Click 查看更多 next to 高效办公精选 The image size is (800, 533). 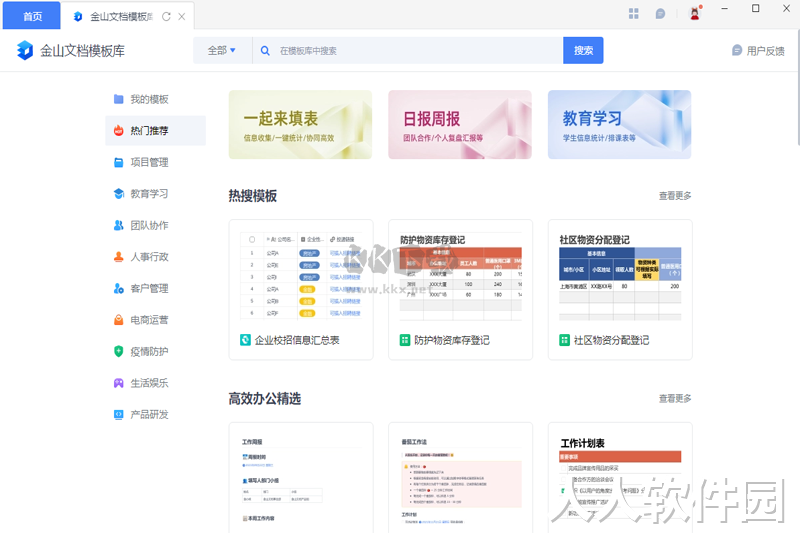[x=675, y=398]
